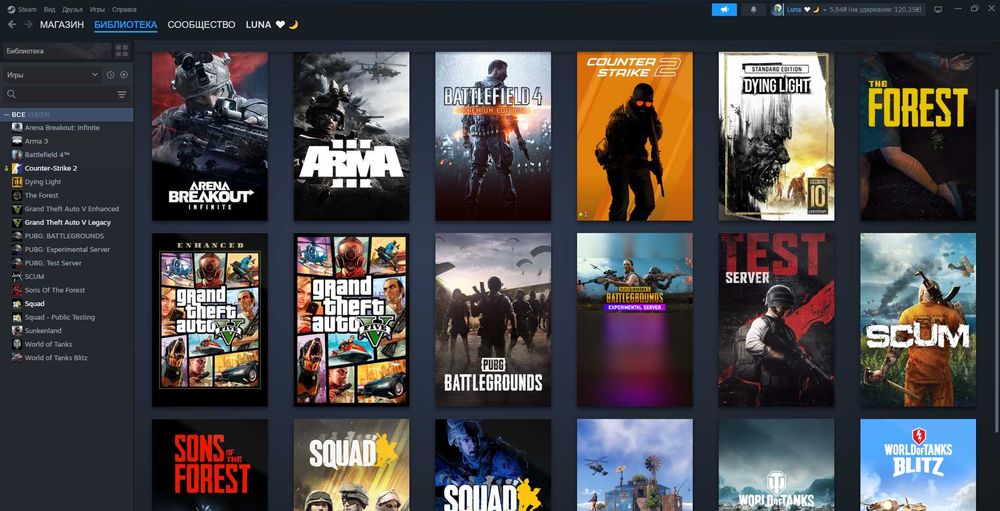Click the Luna account avatar
Image resolution: width=1000 pixels, height=511 pixels.
(777, 10)
